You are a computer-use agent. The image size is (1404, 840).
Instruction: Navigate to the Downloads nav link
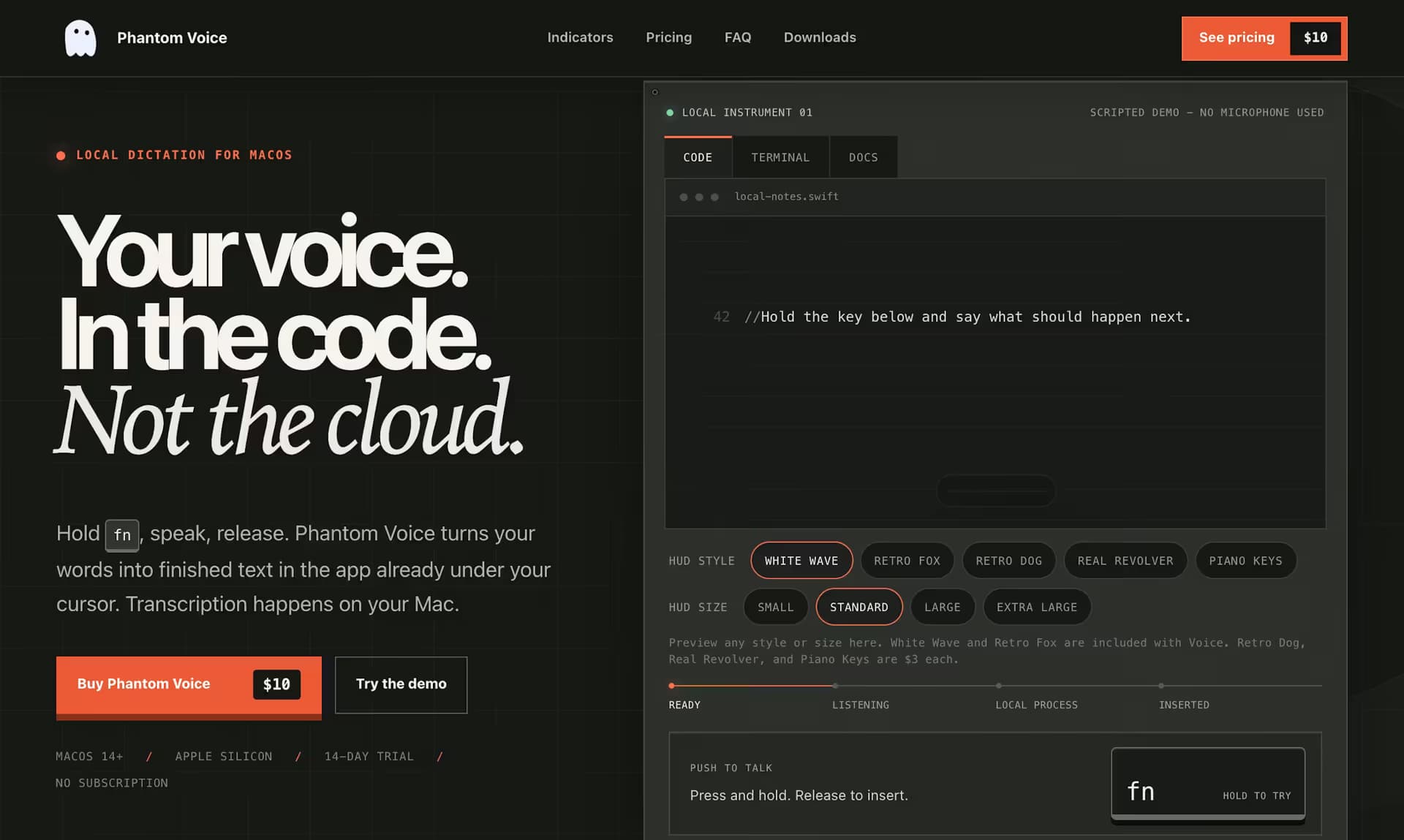(820, 37)
